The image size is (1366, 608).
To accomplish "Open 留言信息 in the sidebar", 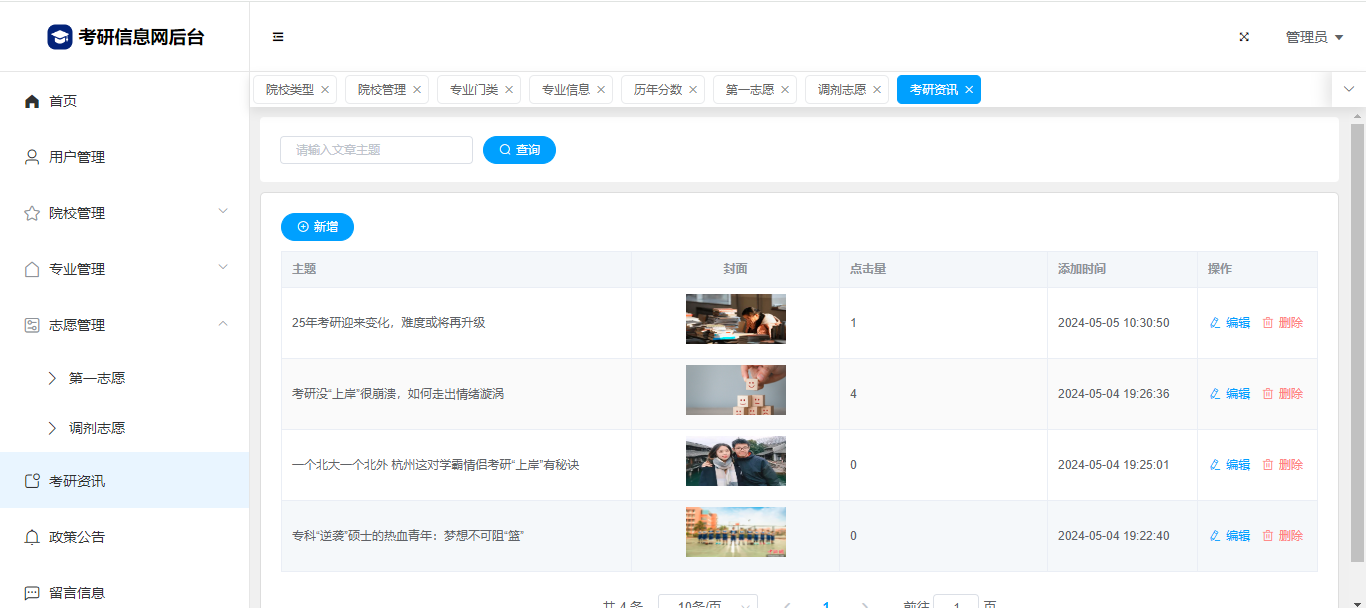I will tap(76, 592).
